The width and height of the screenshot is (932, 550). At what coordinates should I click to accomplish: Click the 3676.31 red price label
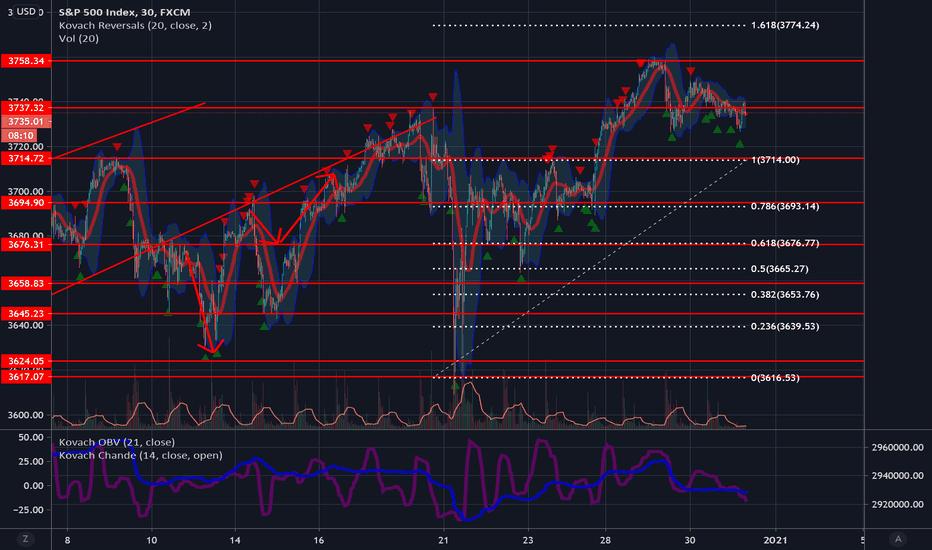(26, 244)
